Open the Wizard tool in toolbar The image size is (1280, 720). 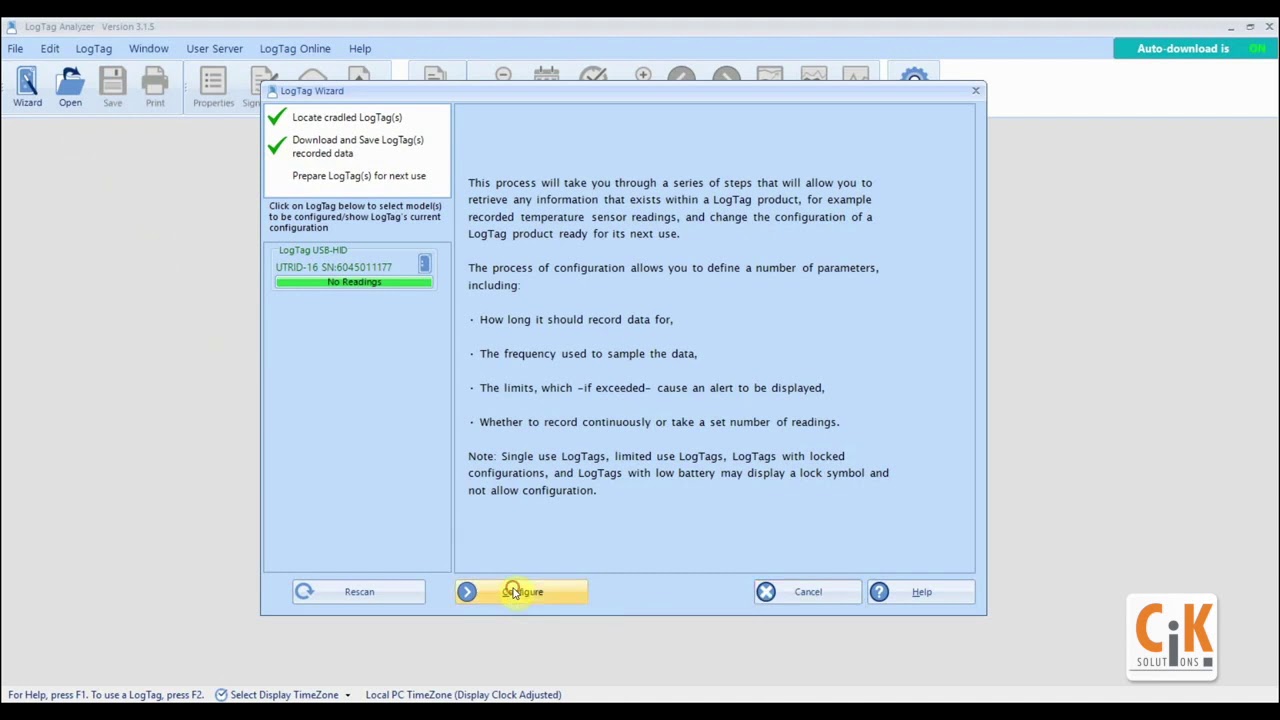[x=27, y=86]
